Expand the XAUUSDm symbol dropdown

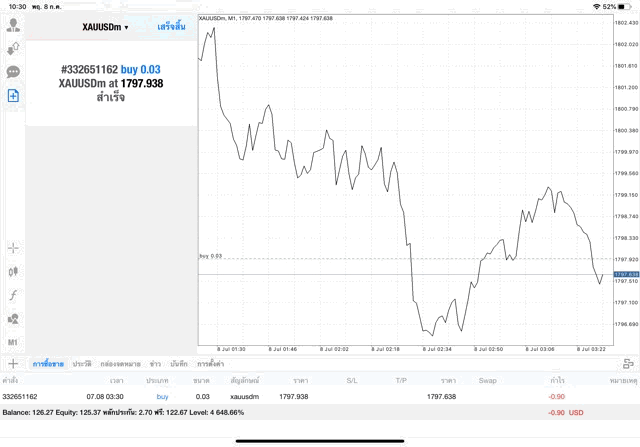click(105, 27)
